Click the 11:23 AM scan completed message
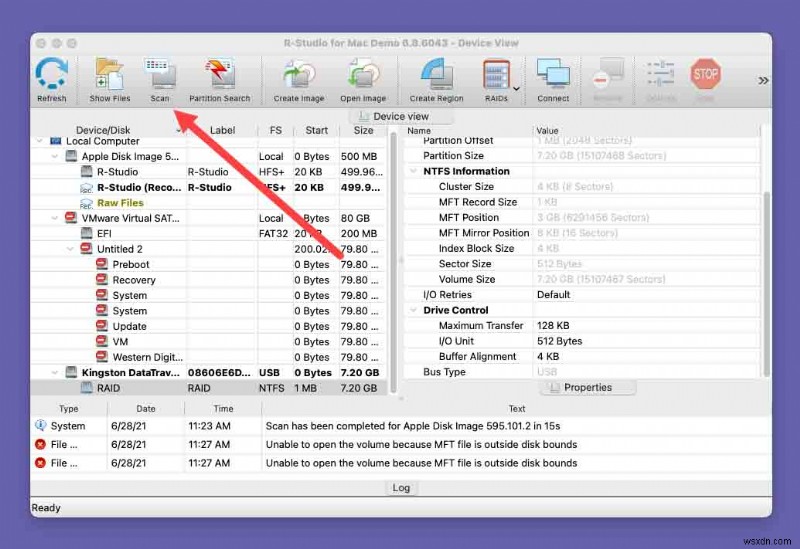The image size is (800, 549). pyautogui.click(x=413, y=426)
